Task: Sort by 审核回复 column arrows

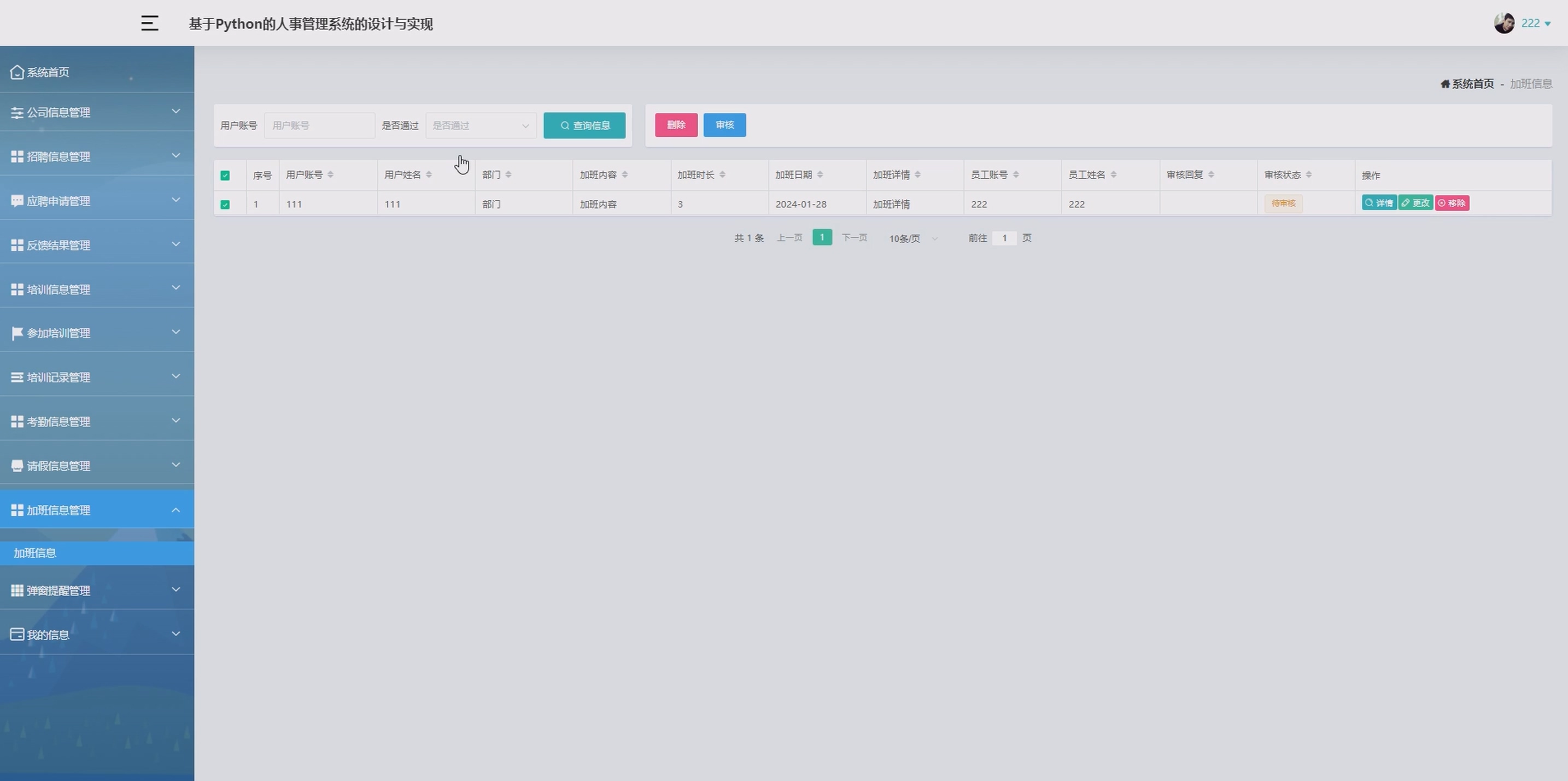Action: coord(1212,174)
